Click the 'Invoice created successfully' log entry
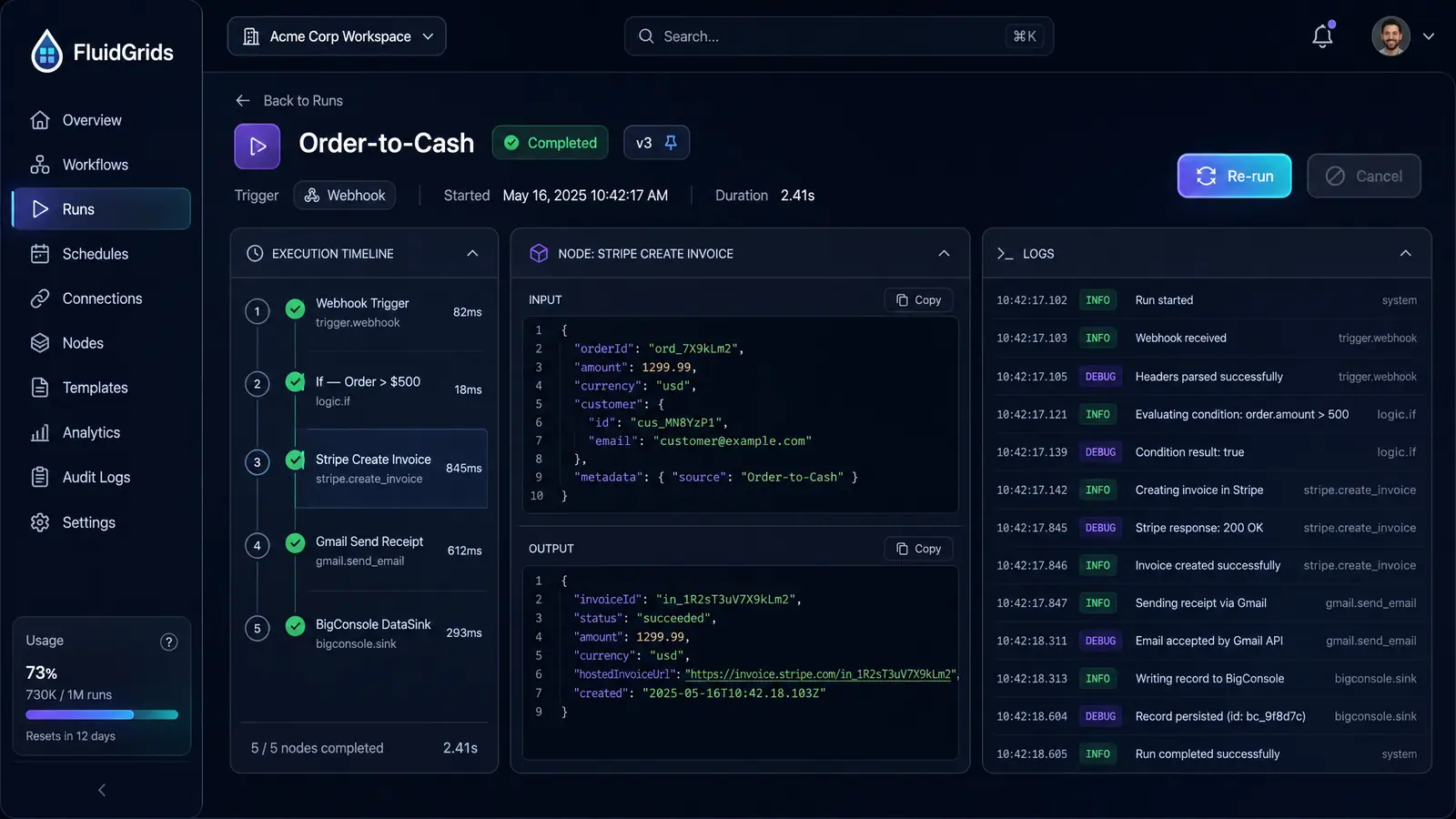The image size is (1456, 819). pos(1207,566)
